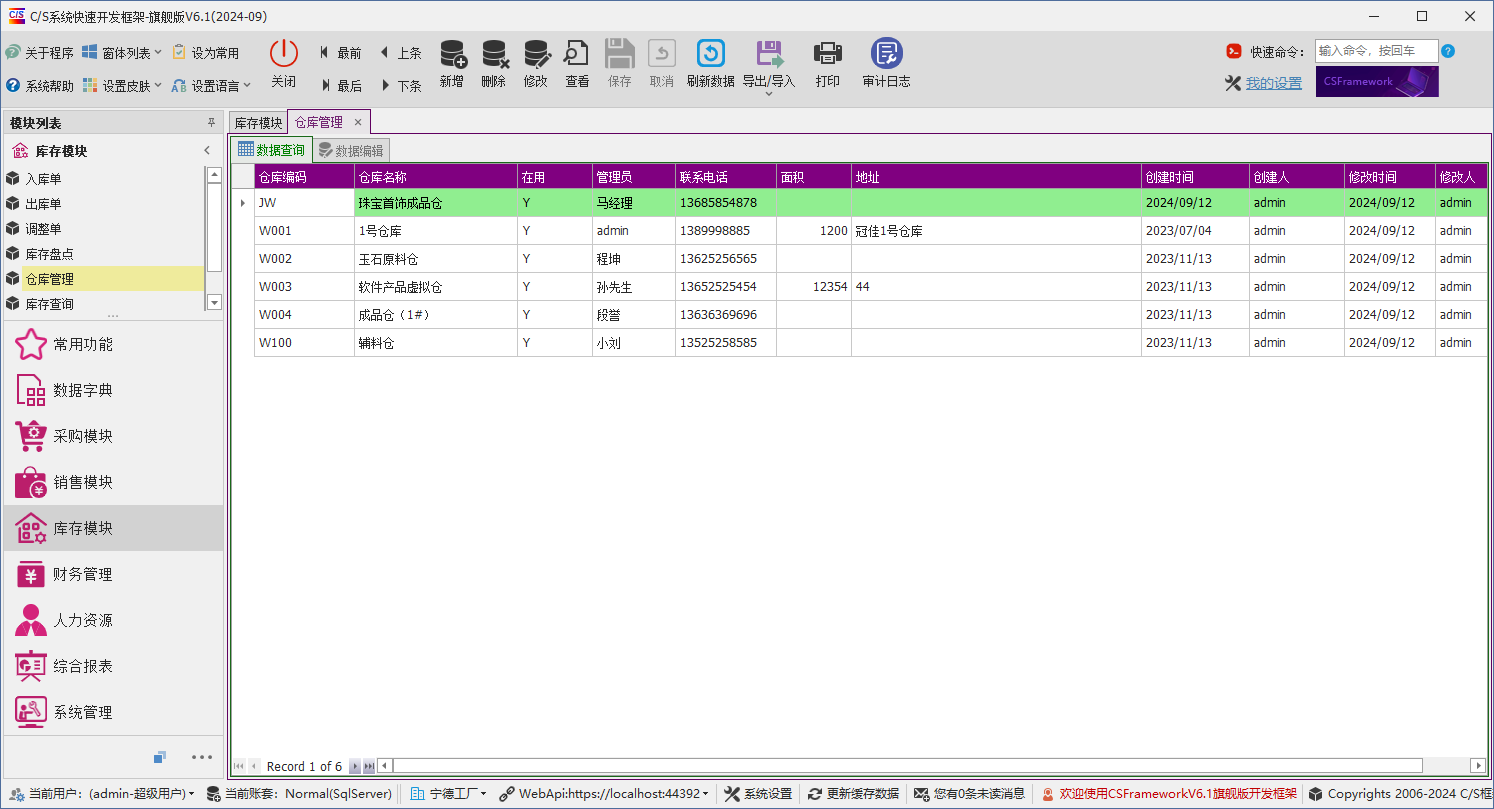The image size is (1494, 809).
Task: Go to first record with 最前
Action: pyautogui.click(x=341, y=53)
